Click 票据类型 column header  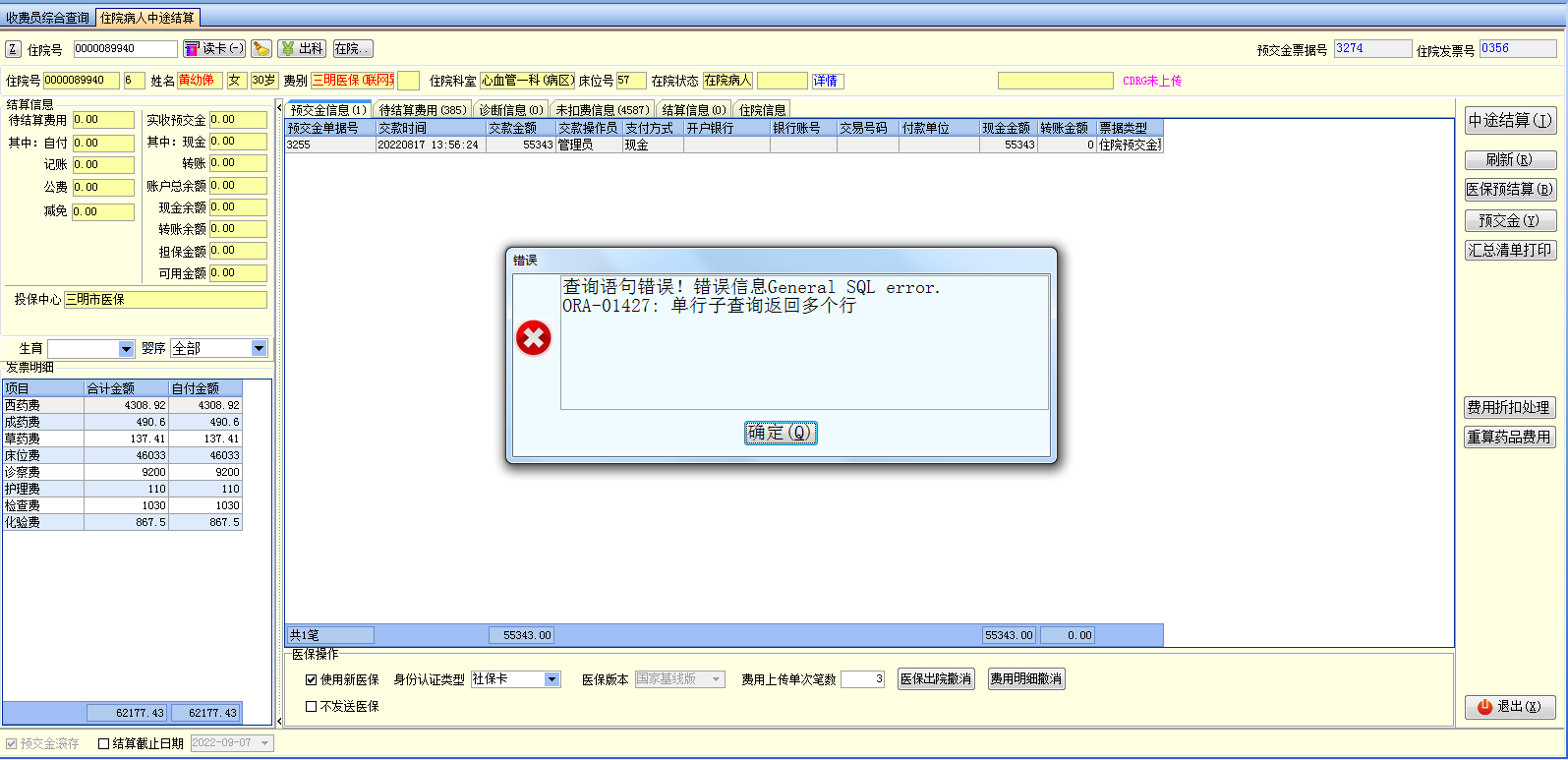1130,128
